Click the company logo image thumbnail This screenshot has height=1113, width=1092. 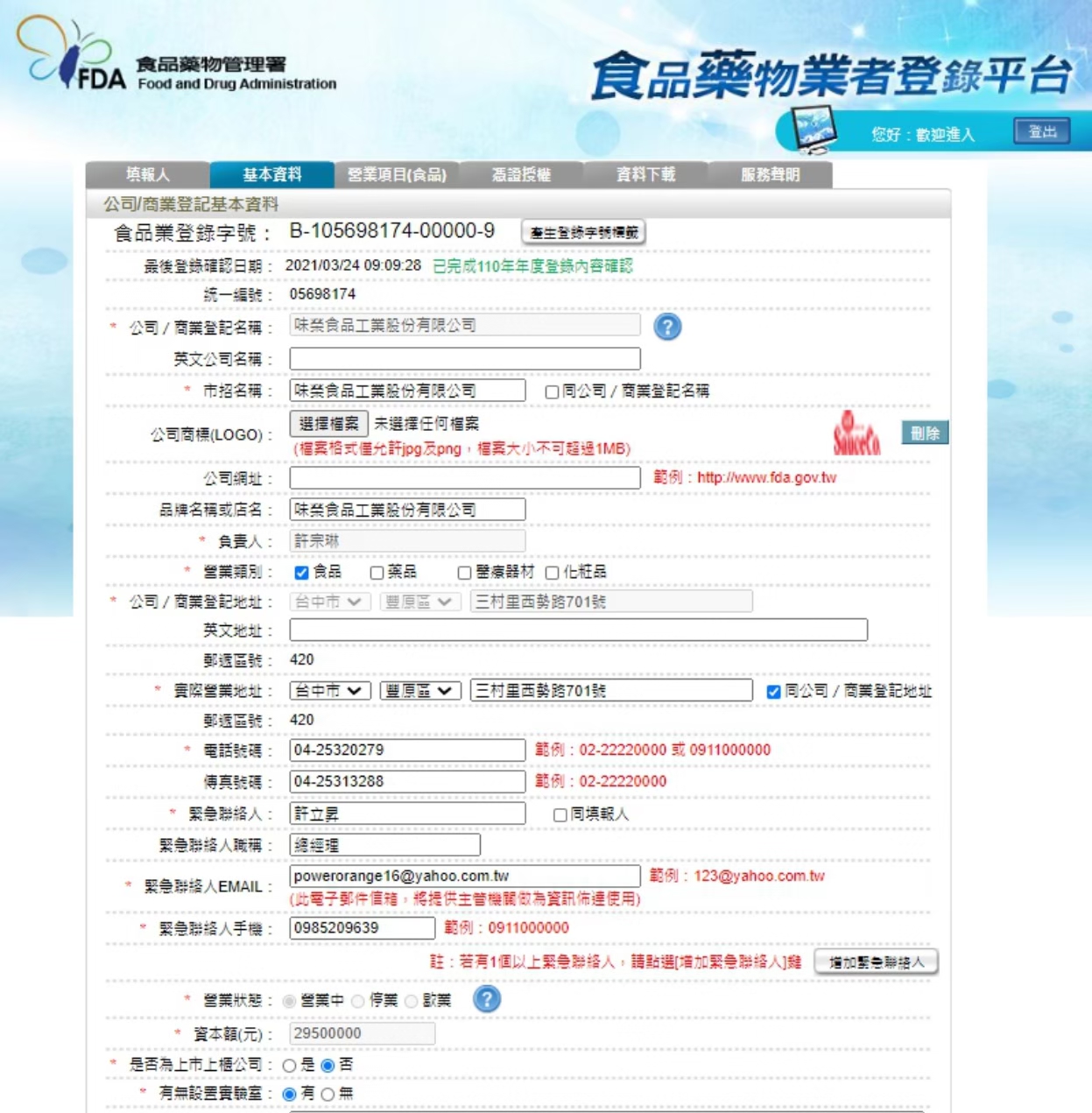(856, 433)
